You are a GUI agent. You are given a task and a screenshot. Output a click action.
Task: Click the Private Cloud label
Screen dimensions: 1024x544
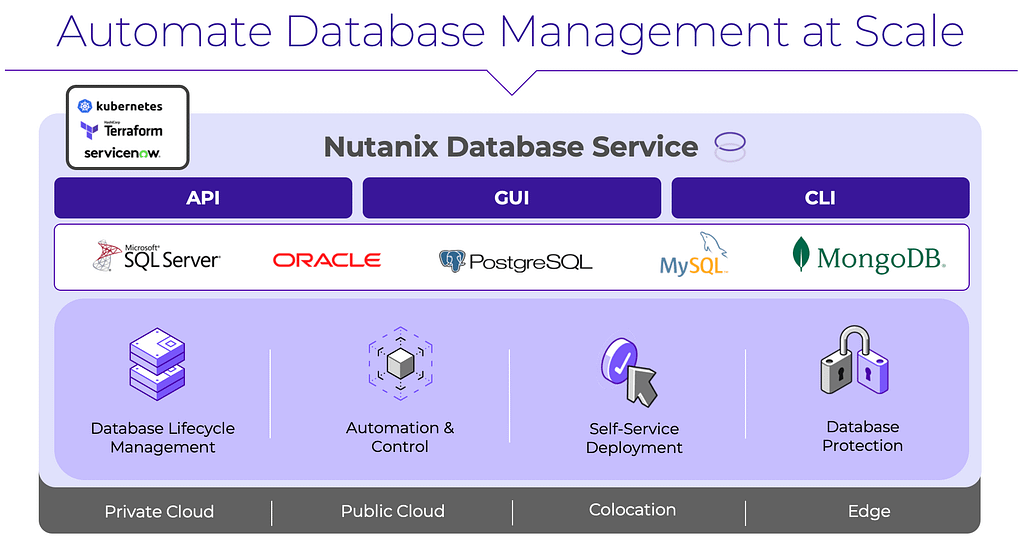(159, 511)
